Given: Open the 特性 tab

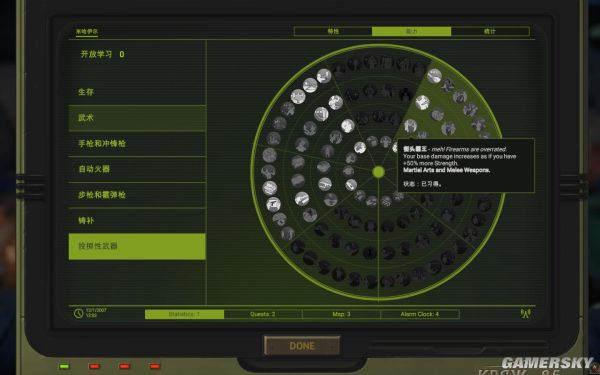Looking at the screenshot, I should tap(333, 31).
